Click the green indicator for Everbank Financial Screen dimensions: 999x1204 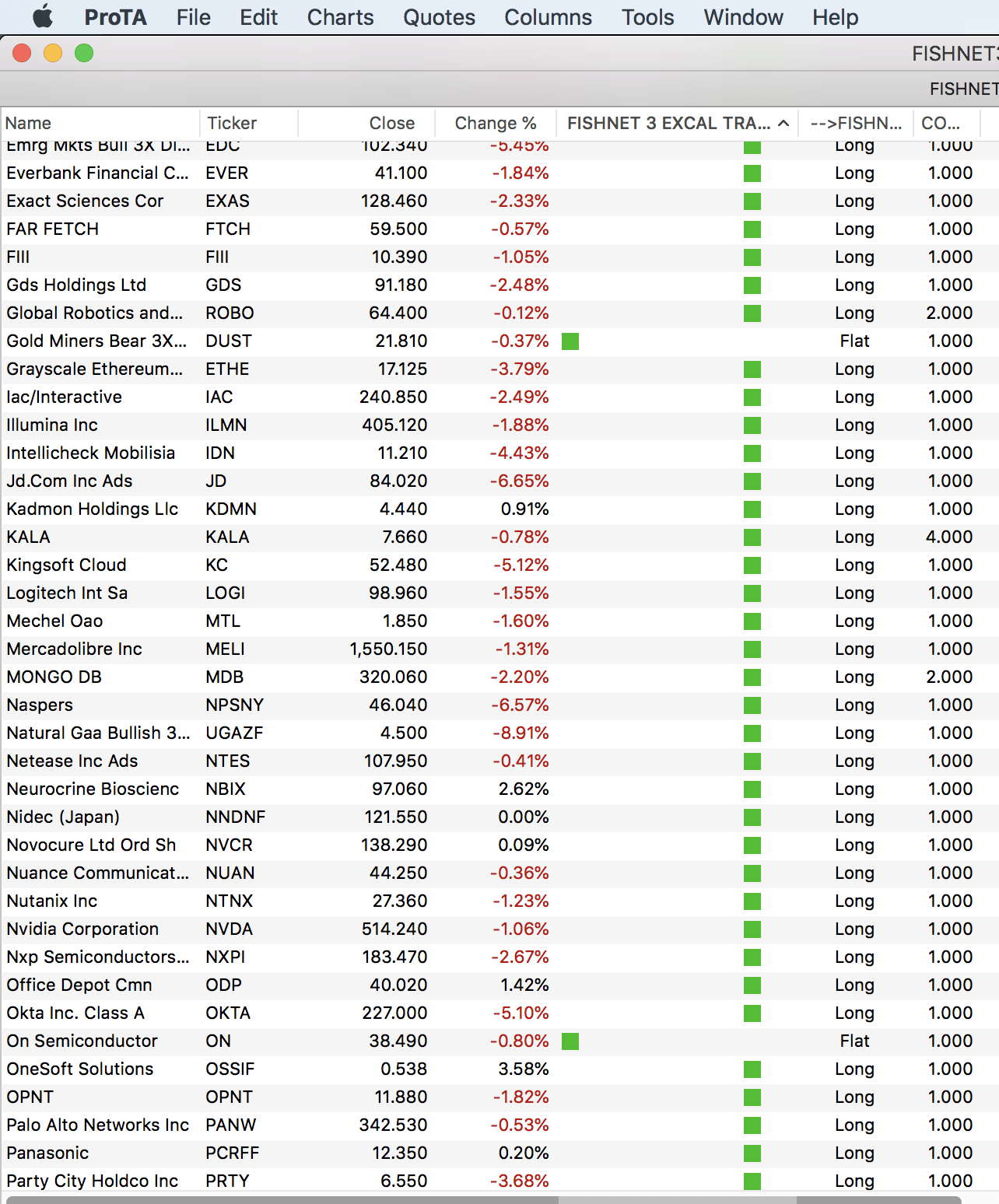coord(752,173)
